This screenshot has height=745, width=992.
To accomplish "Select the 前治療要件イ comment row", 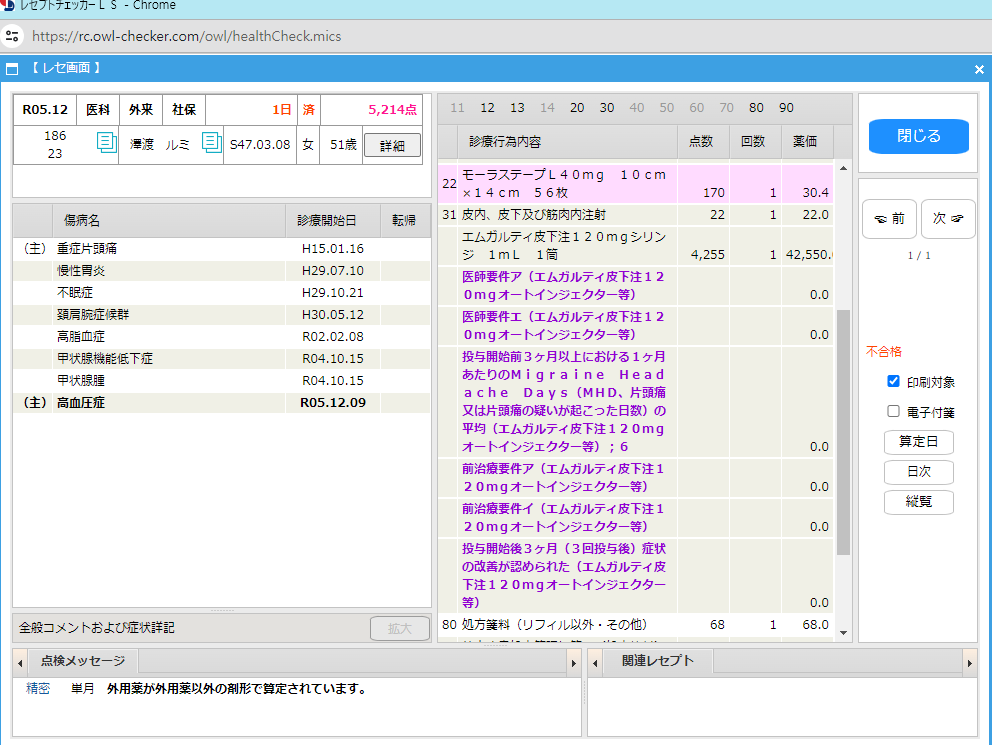I will 636,518.
